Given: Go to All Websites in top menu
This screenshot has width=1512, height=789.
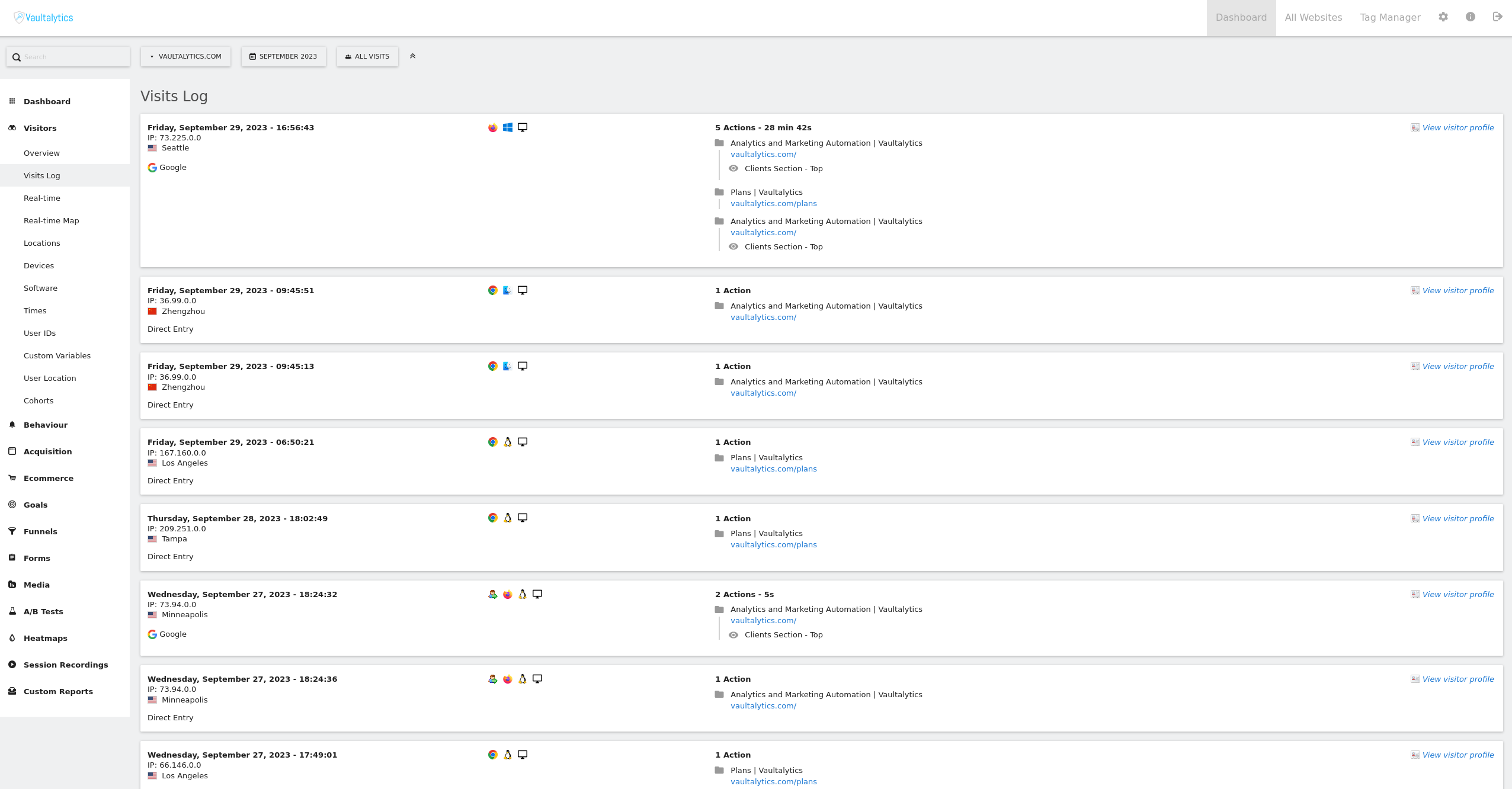Looking at the screenshot, I should (x=1313, y=18).
